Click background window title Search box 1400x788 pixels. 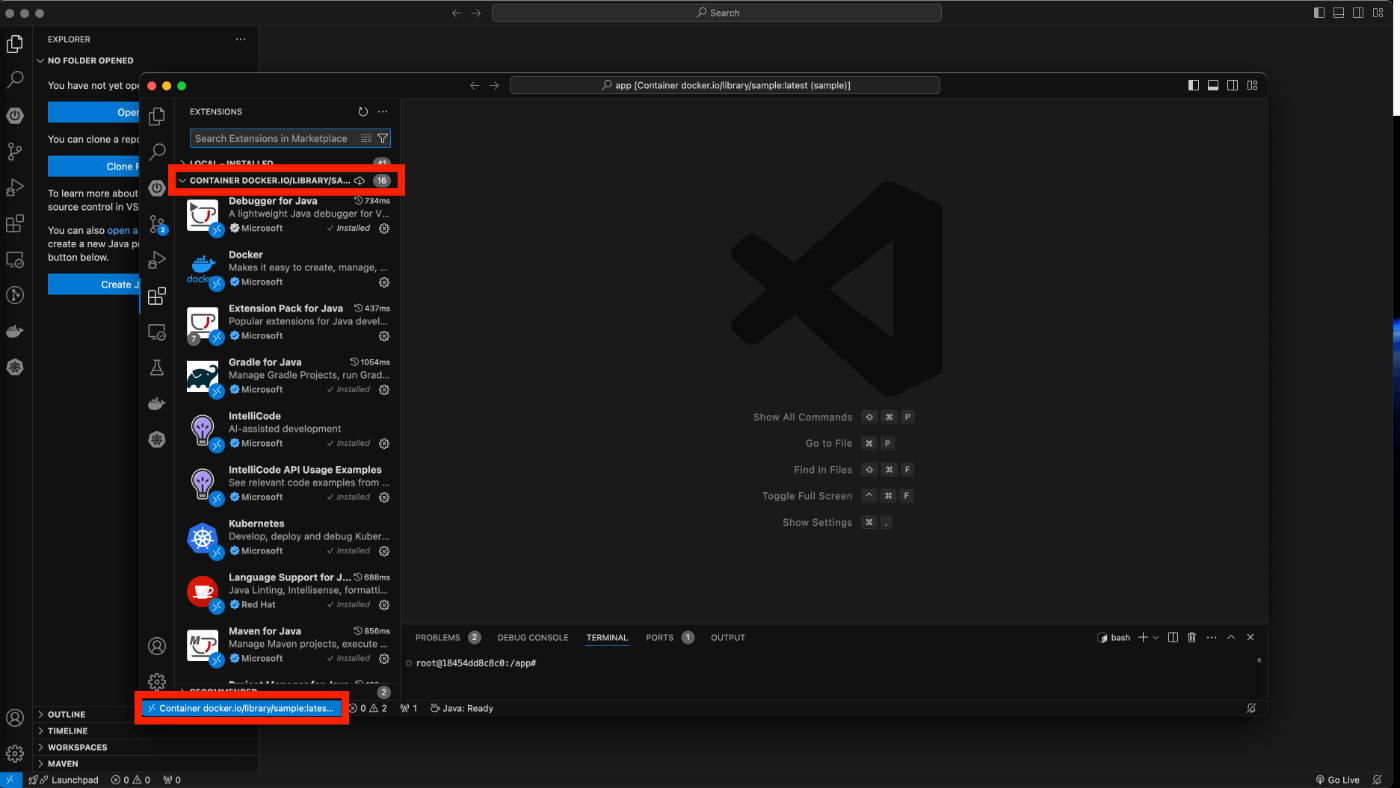[717, 13]
